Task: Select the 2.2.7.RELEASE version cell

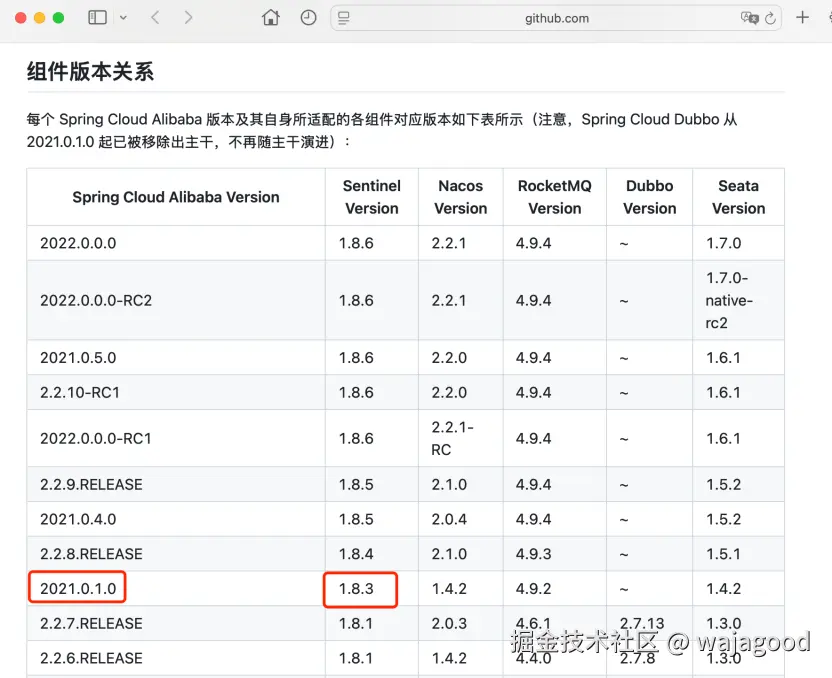Action: (176, 623)
